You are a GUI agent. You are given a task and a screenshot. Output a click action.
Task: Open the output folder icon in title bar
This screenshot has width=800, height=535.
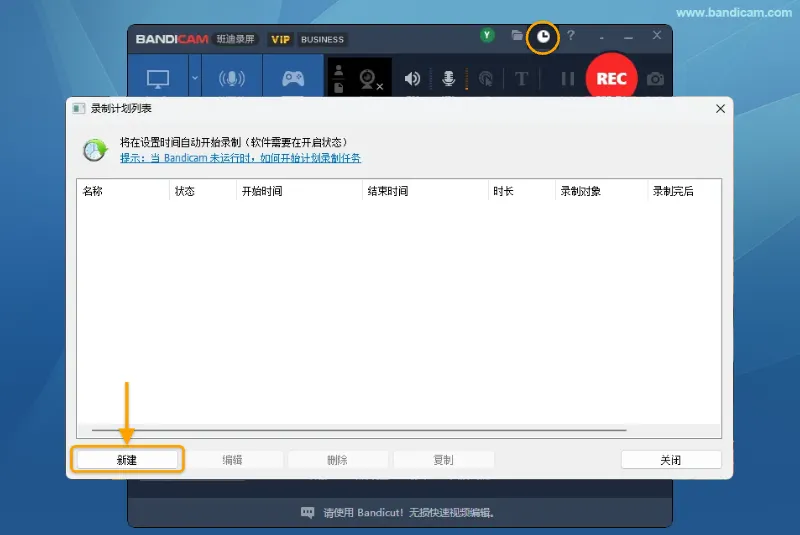(517, 35)
